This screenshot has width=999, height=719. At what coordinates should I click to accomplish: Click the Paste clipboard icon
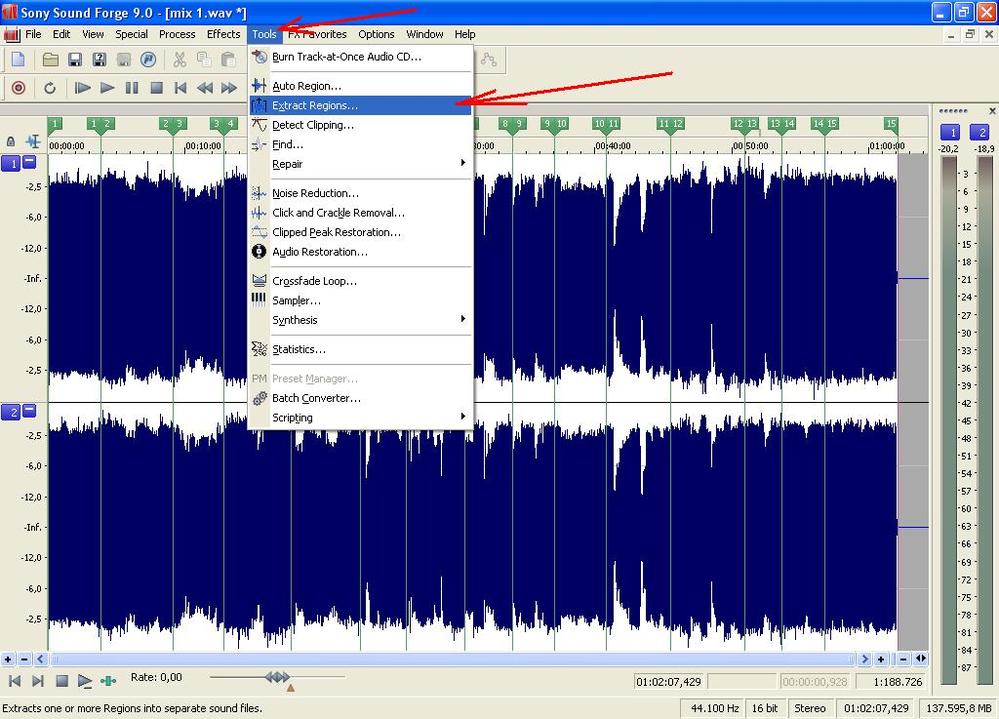[227, 59]
